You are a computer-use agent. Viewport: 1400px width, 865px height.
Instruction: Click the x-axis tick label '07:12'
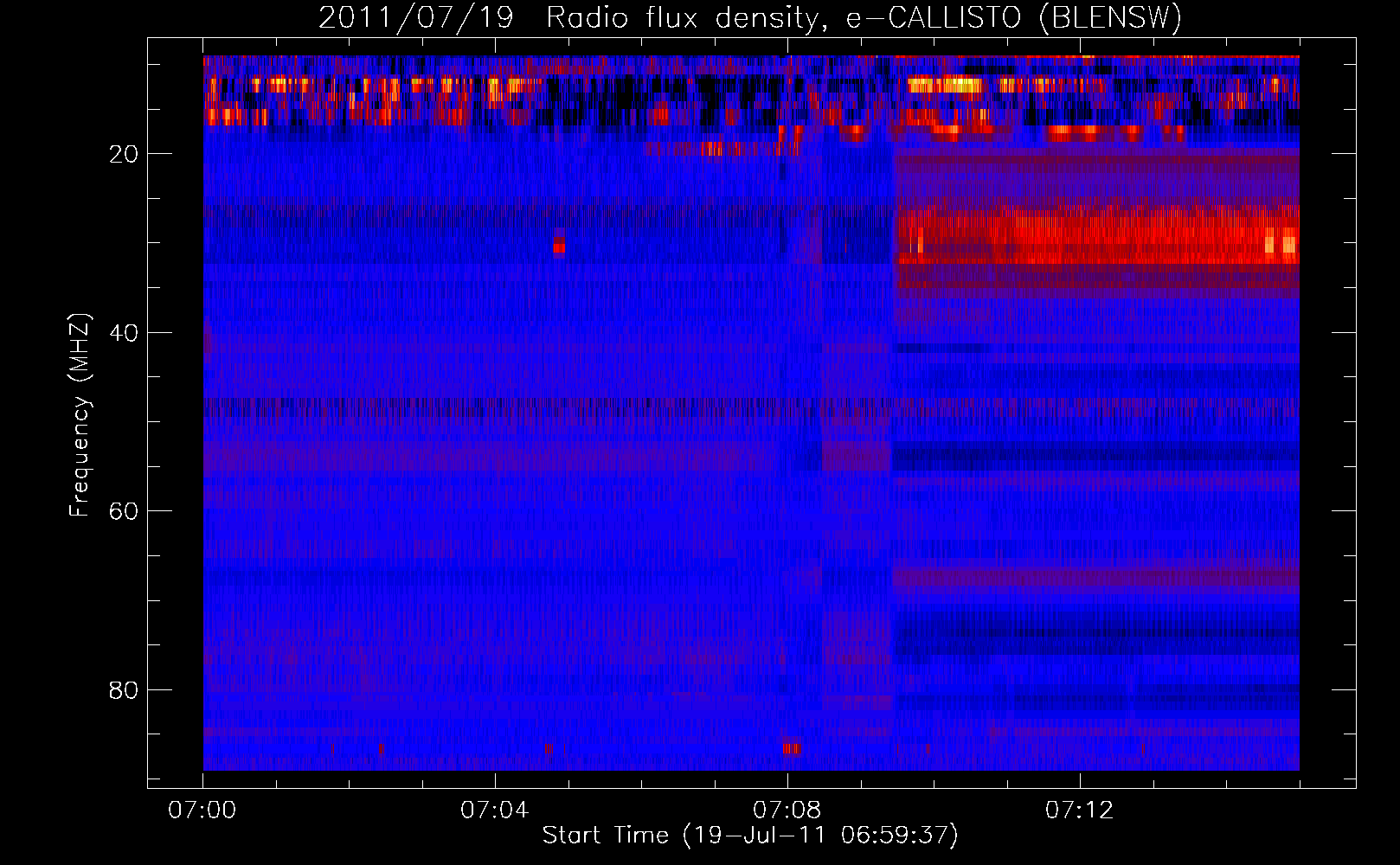tap(1080, 811)
